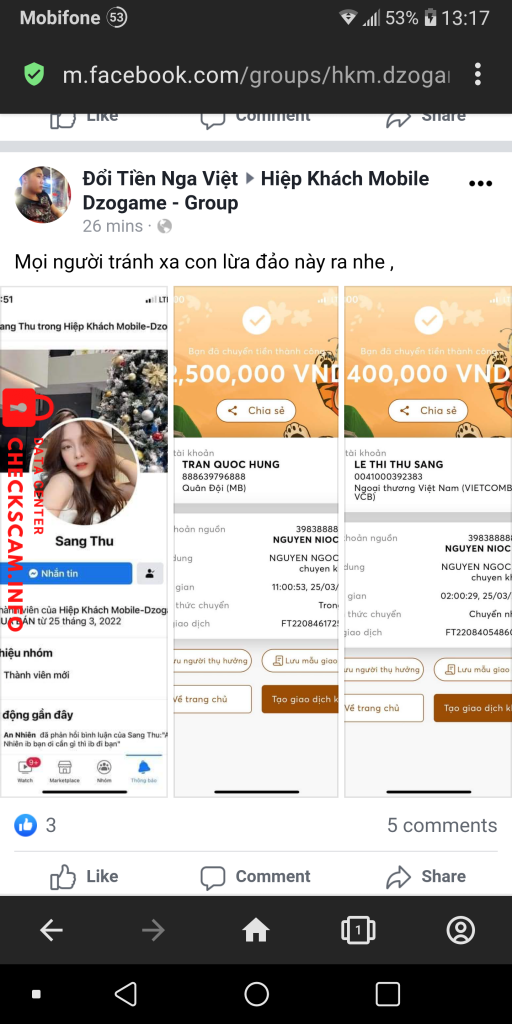Tap the Android home circle button
The height and width of the screenshot is (1024, 512).
[x=256, y=994]
